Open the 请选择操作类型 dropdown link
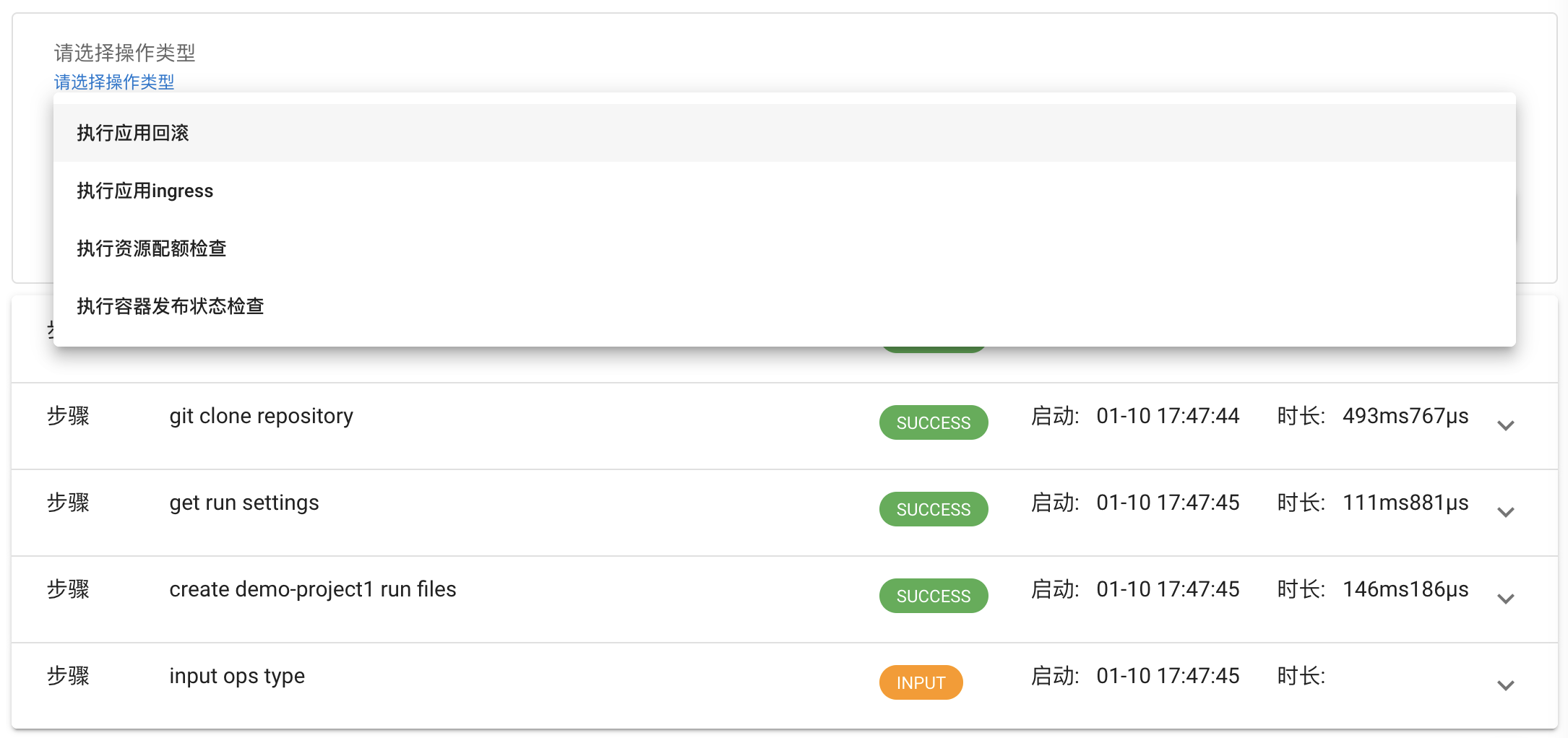 114,82
